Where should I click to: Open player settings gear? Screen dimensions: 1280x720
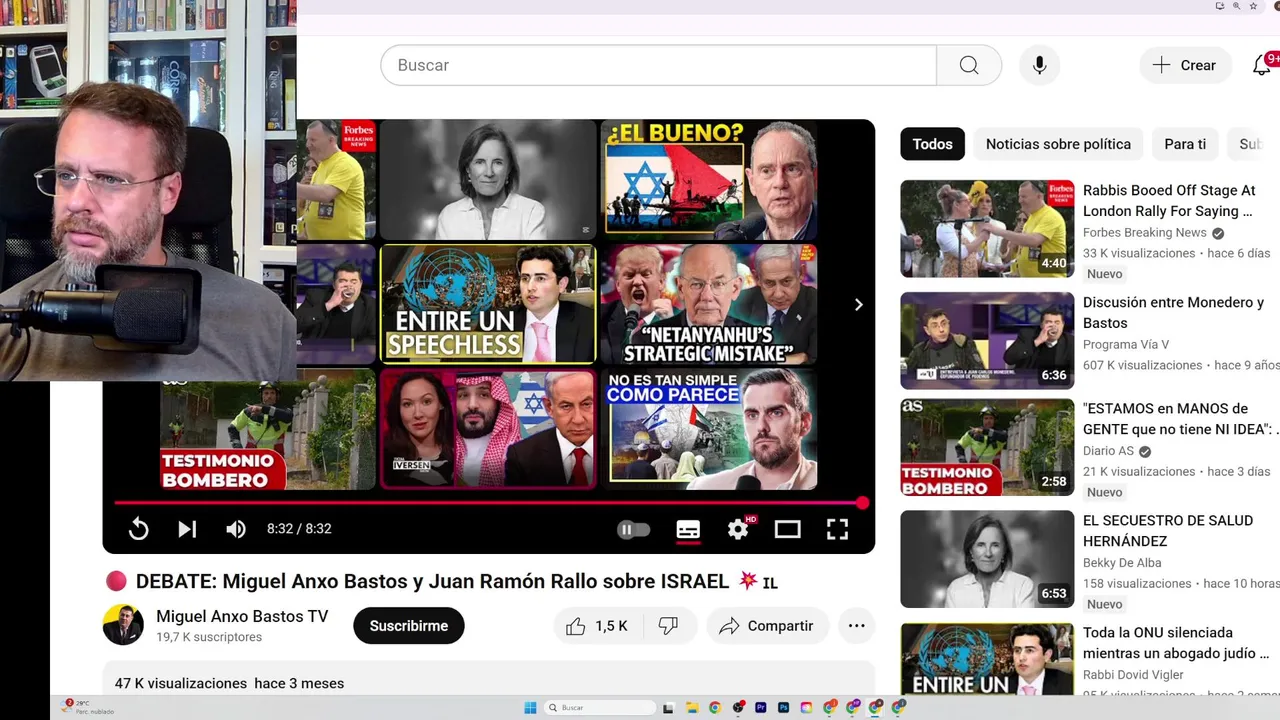[x=738, y=529]
